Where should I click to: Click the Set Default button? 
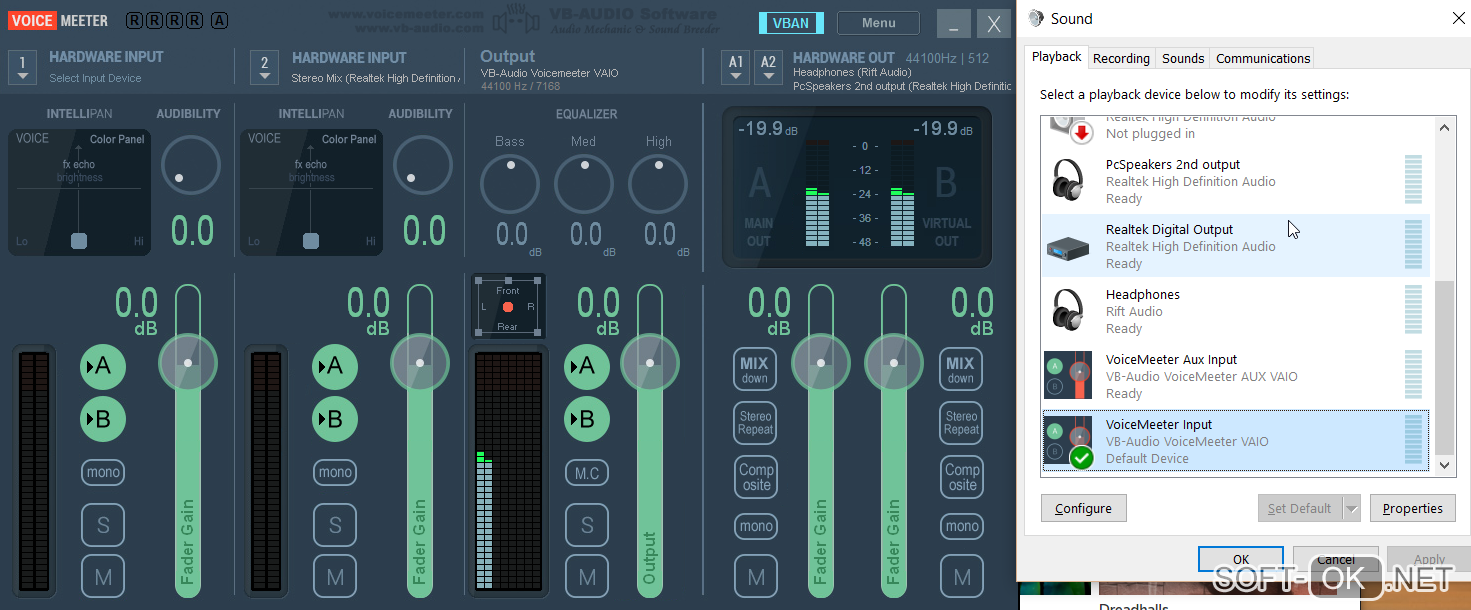tap(1300, 508)
